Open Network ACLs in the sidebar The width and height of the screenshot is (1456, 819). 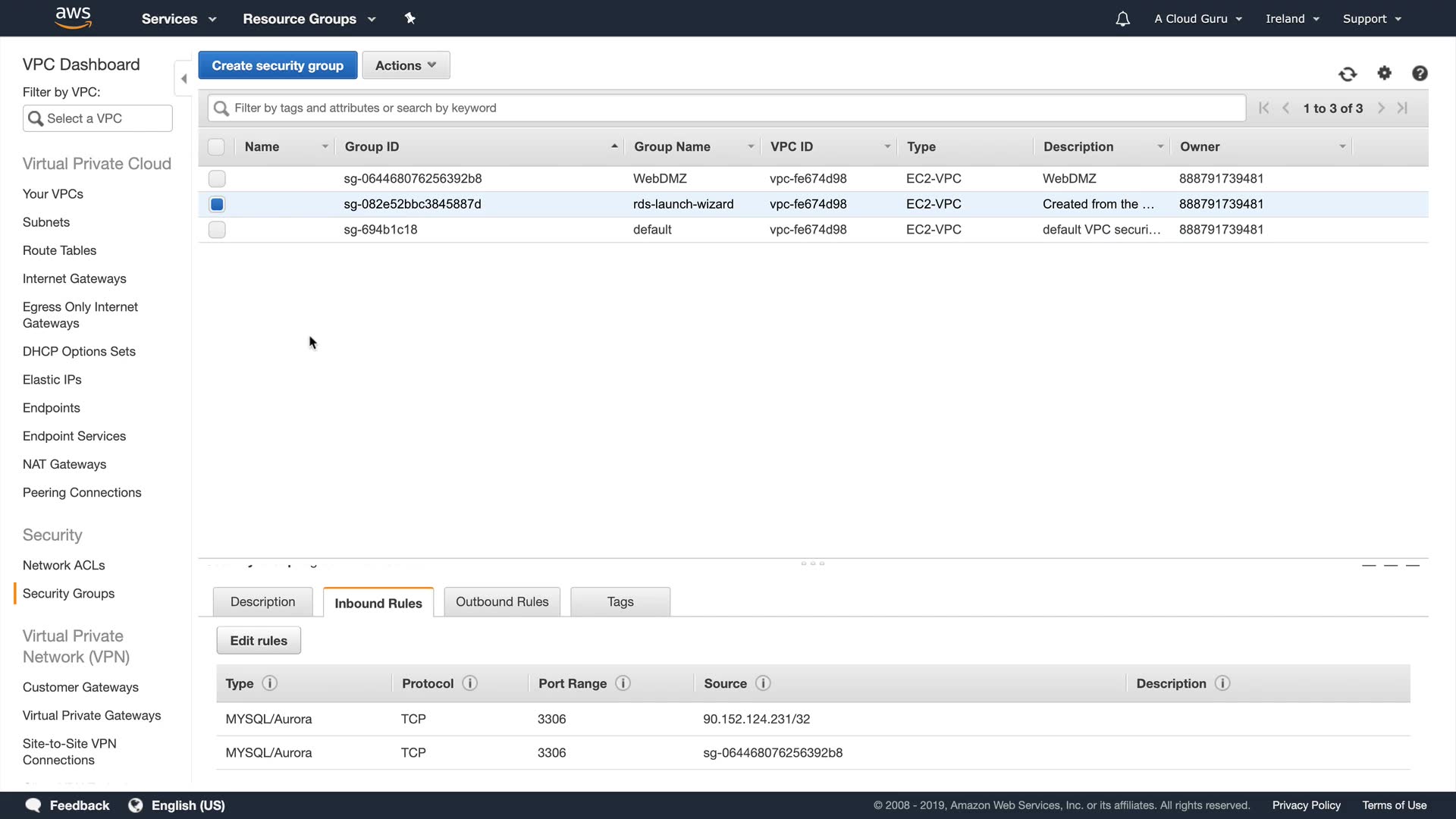pyautogui.click(x=64, y=565)
